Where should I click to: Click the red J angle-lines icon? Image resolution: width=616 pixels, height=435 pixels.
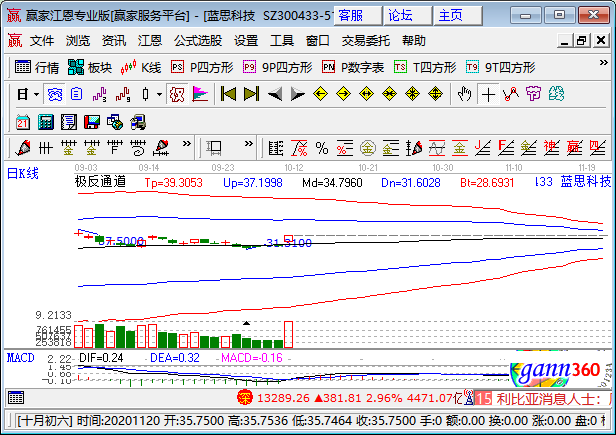(x=483, y=148)
